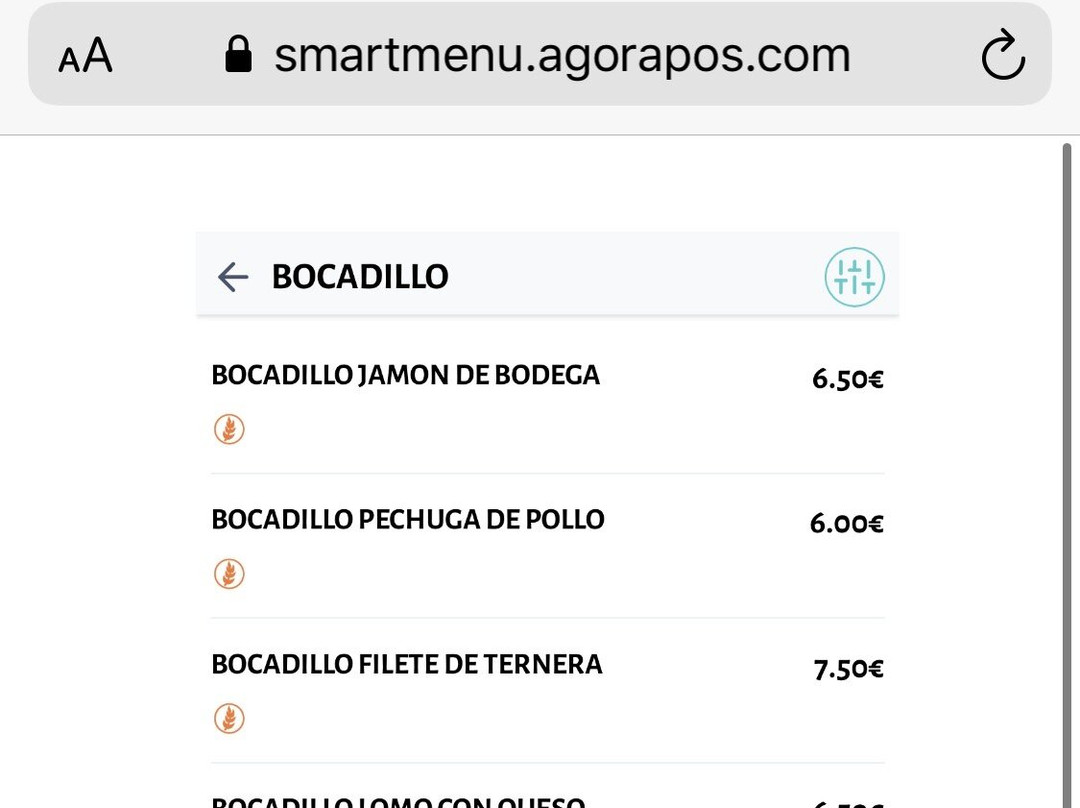
Task: Reload the page with the refresh icon
Action: coord(1003,54)
